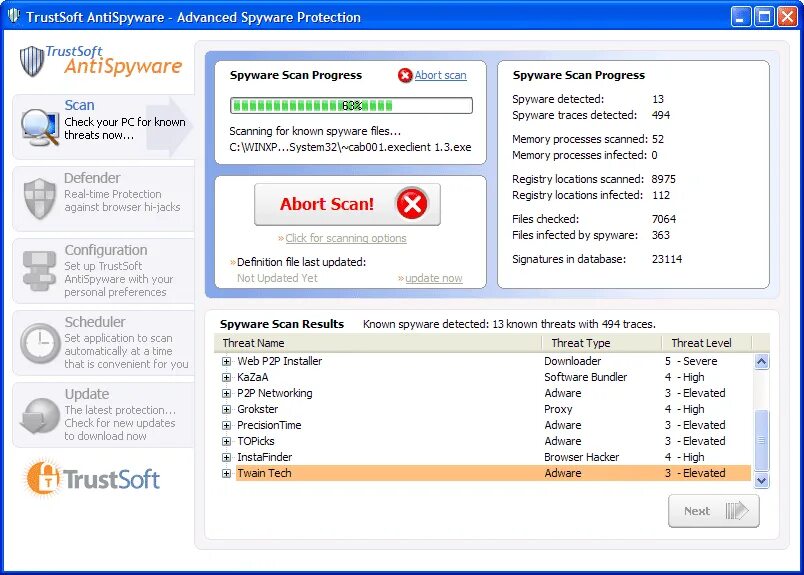The height and width of the screenshot is (575, 804).
Task: Select the KaZaA row name
Action: click(252, 377)
